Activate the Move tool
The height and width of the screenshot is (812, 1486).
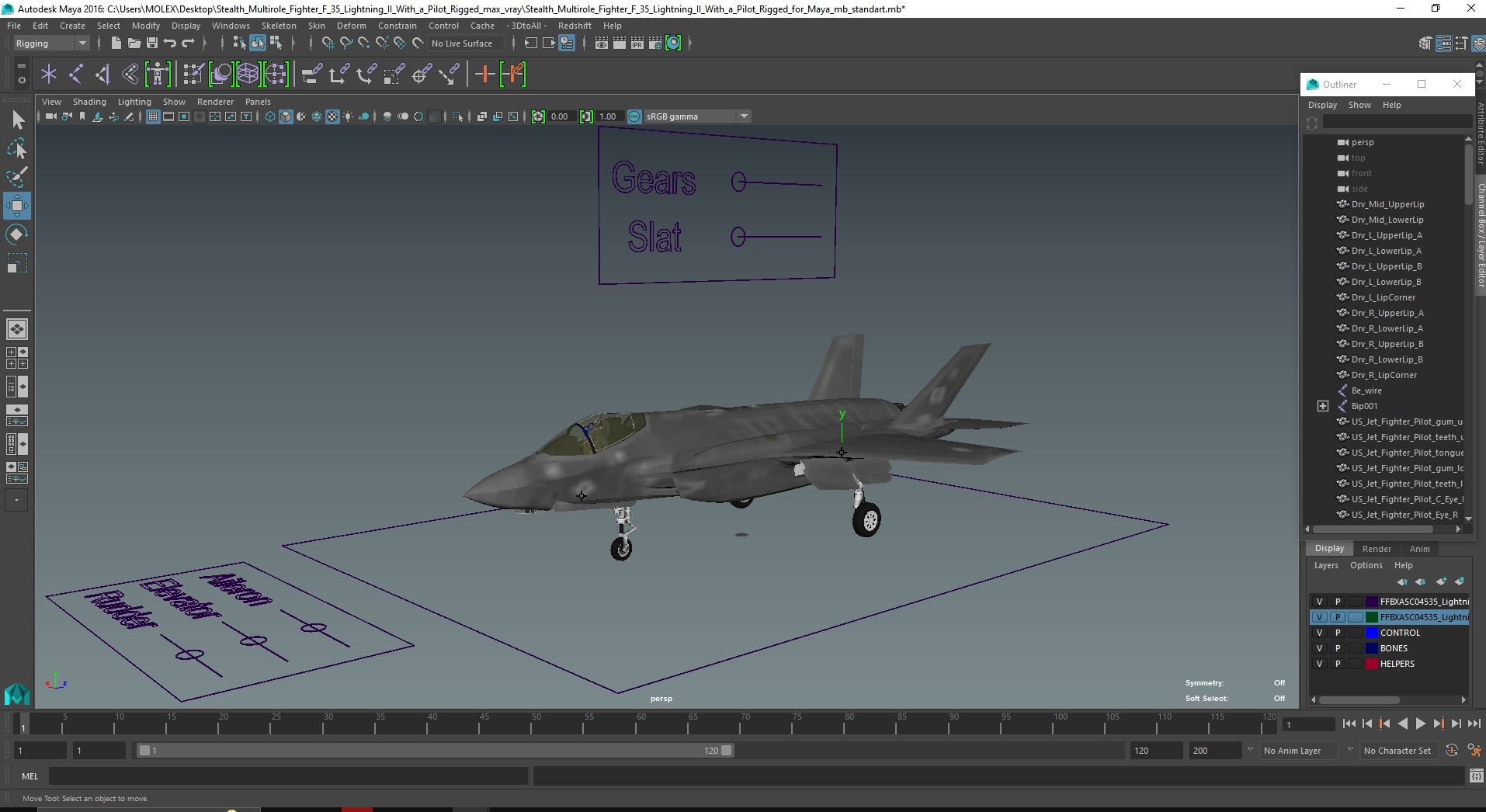pyautogui.click(x=17, y=206)
